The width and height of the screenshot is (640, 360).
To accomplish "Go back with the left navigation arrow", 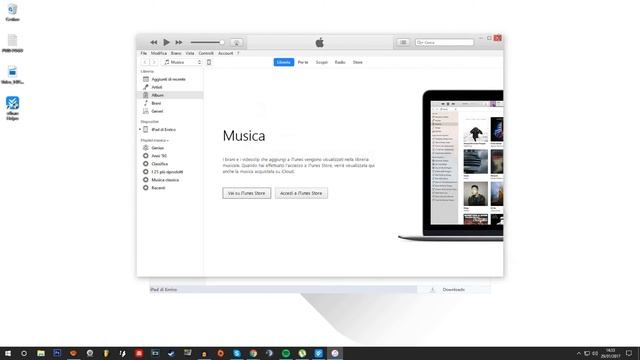I will point(145,62).
